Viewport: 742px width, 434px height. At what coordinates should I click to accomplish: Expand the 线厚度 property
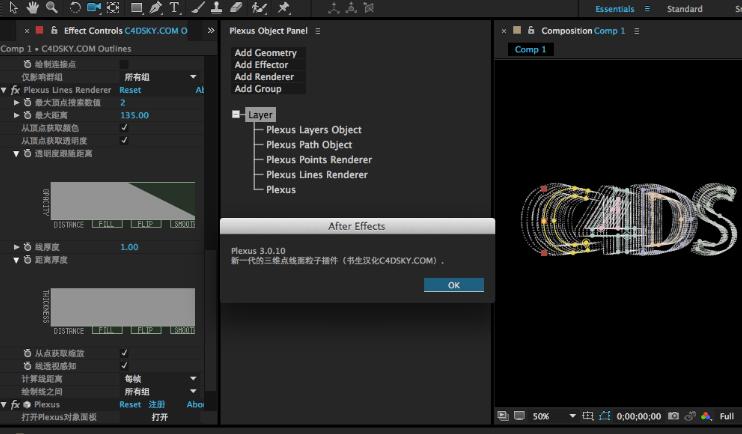point(17,247)
